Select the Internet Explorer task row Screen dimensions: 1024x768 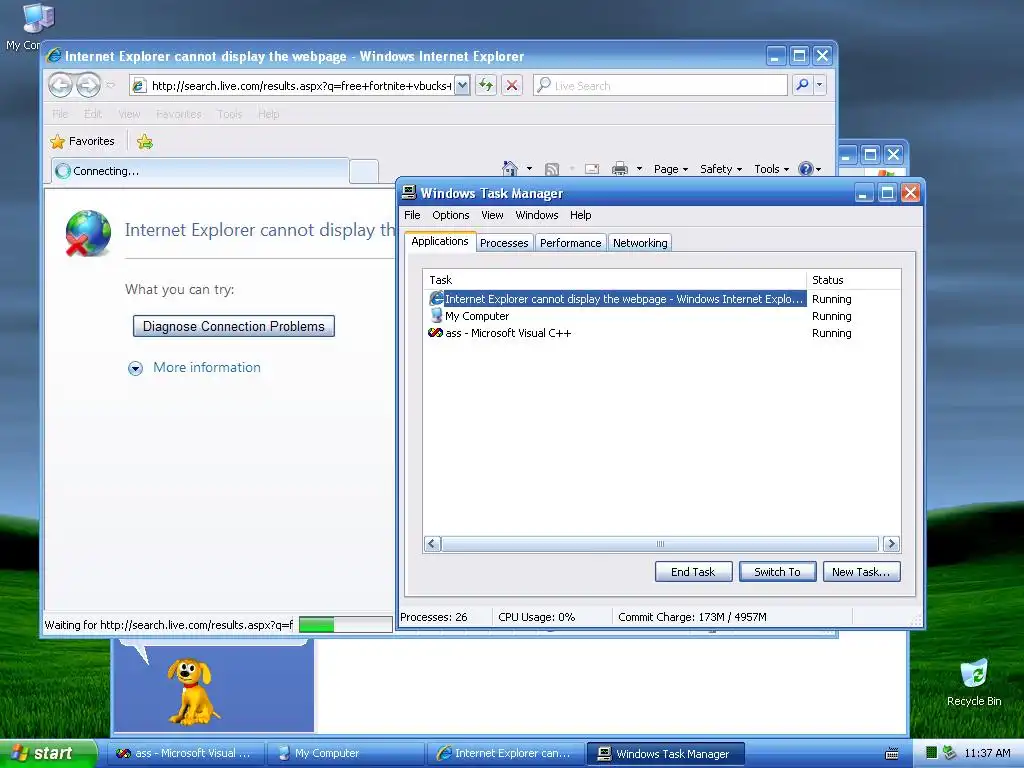pyautogui.click(x=616, y=299)
